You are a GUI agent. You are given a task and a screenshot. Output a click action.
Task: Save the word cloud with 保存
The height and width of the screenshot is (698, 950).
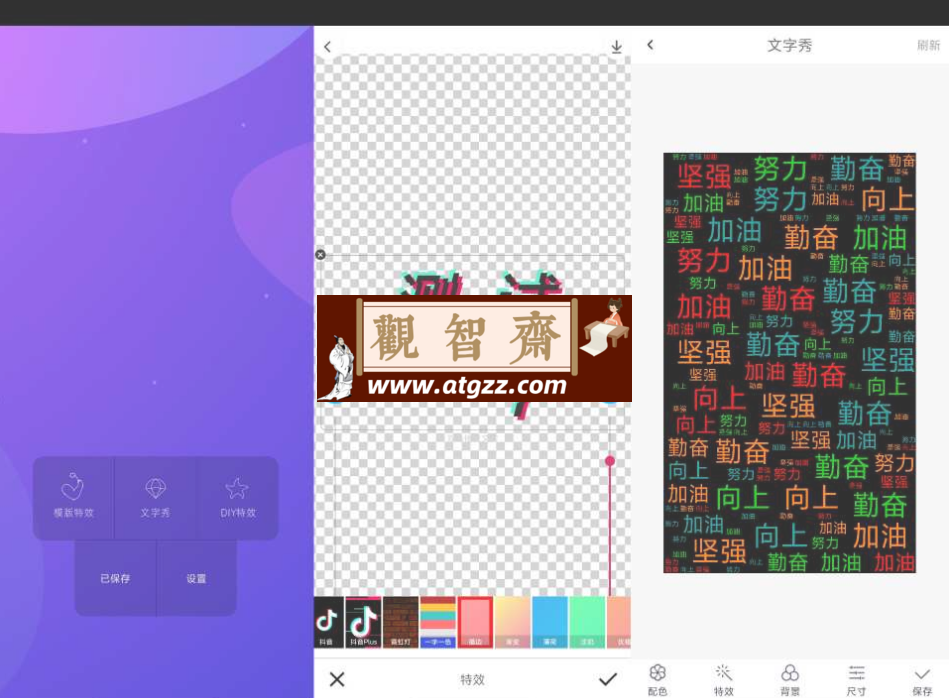922,680
